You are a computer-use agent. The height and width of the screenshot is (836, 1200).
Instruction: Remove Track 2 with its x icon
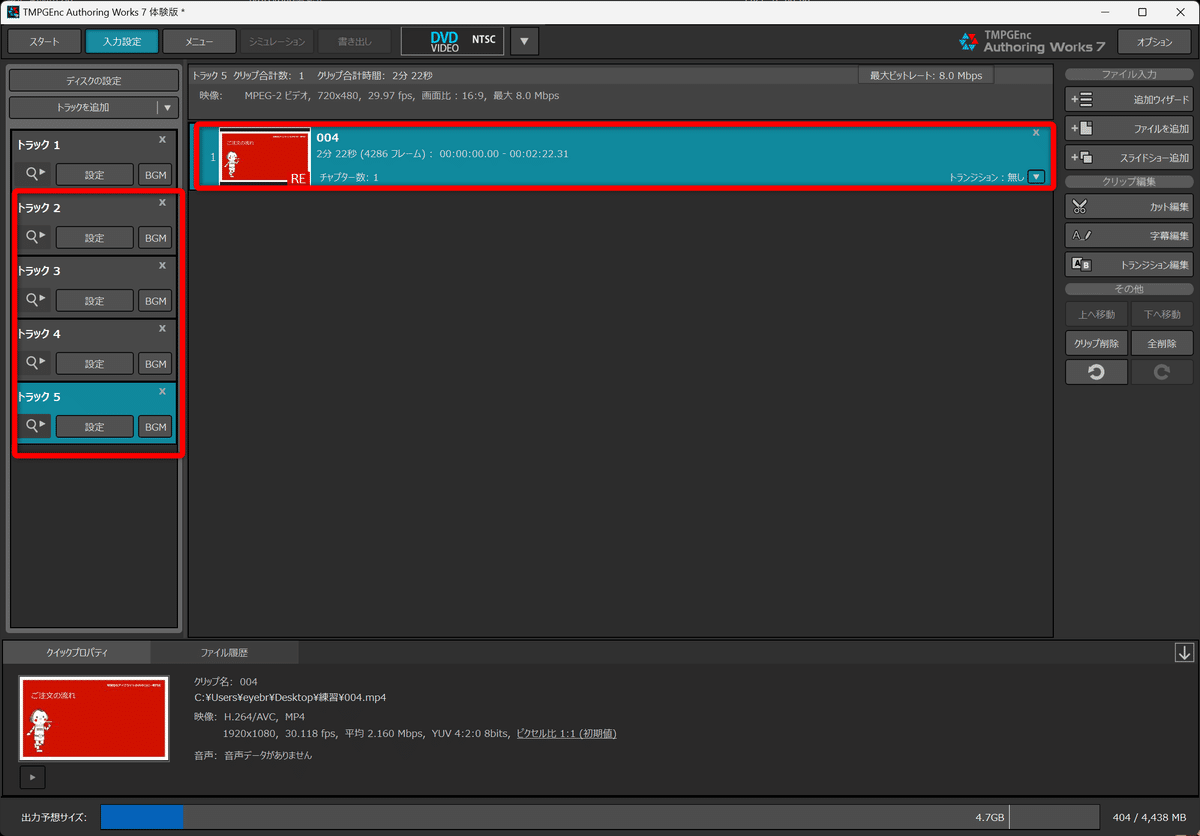tap(162, 202)
